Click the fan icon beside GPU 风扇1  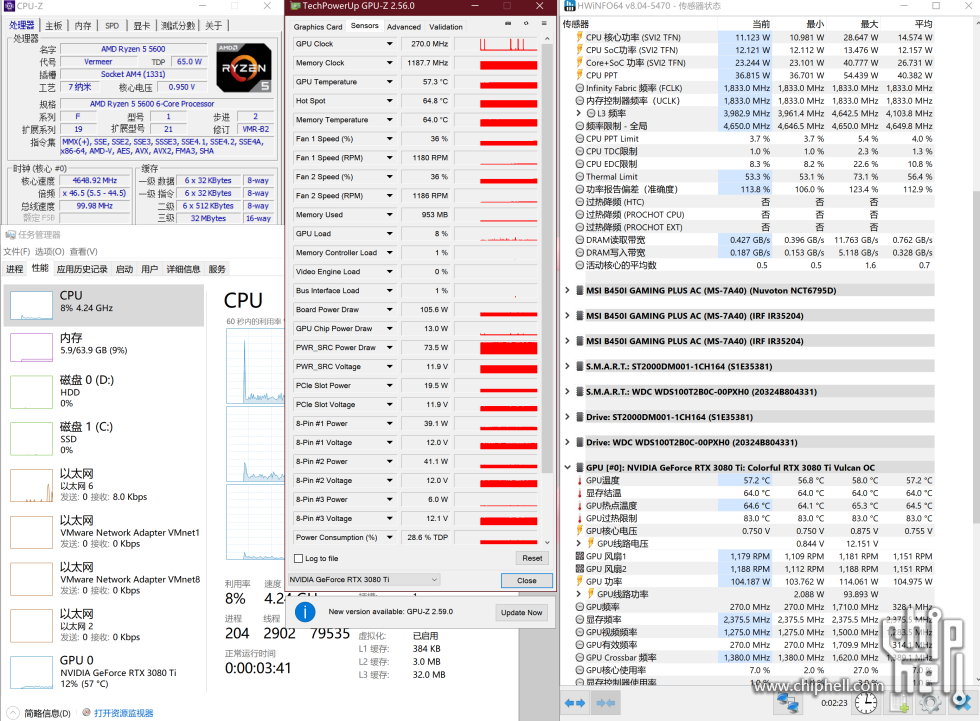[579, 556]
